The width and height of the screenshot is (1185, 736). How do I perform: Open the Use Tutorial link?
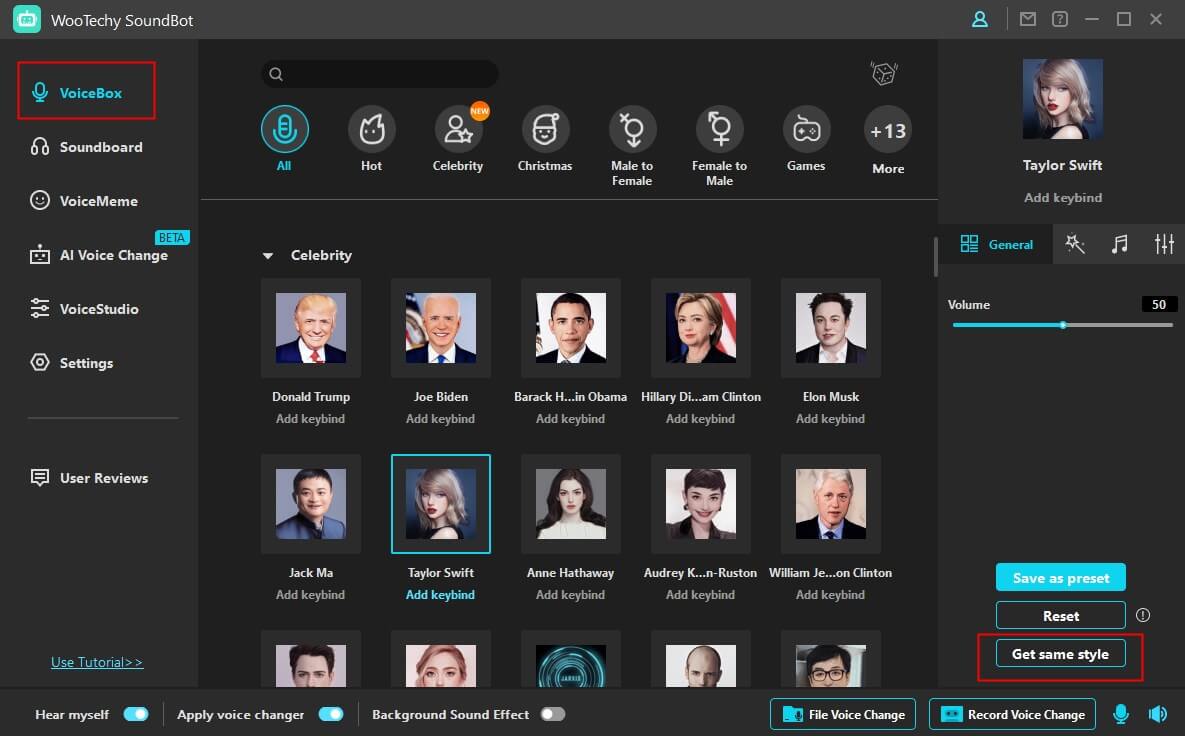[96, 662]
